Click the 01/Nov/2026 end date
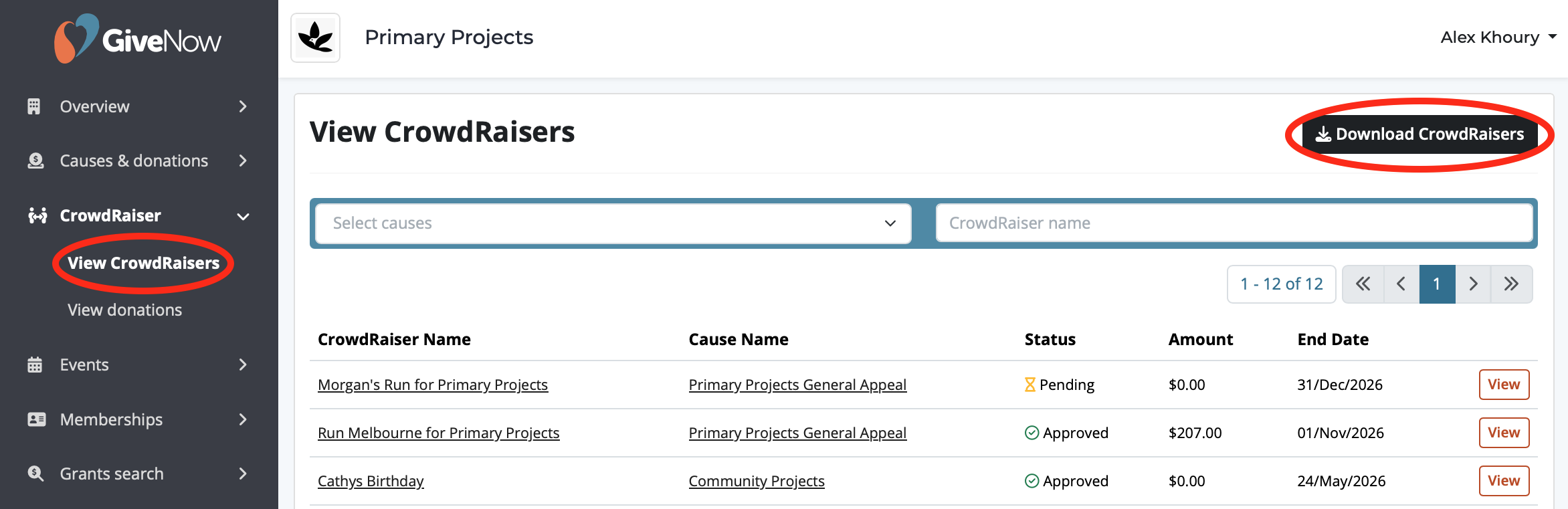Image resolution: width=1568 pixels, height=509 pixels. coord(1341,433)
